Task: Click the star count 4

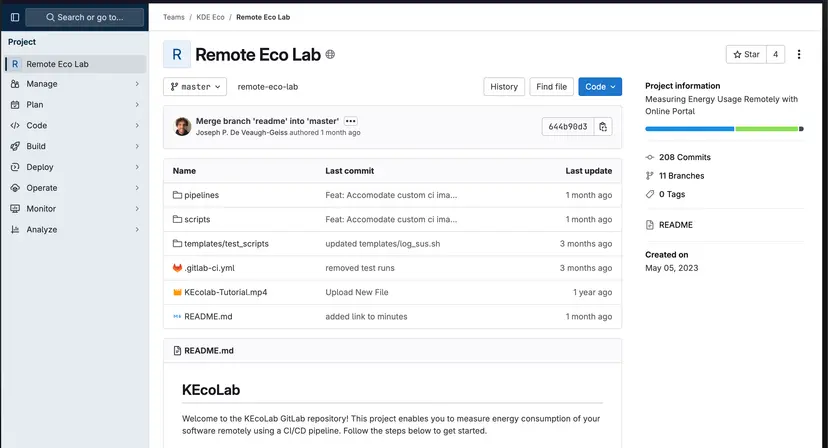Action: pos(775,54)
